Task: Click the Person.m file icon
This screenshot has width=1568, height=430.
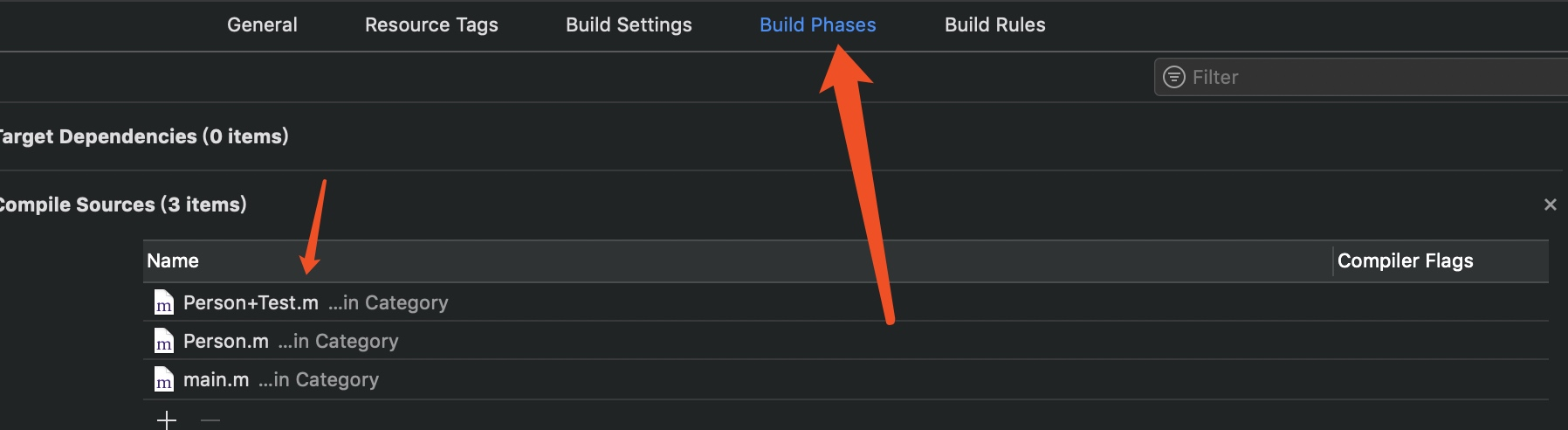Action: 163,341
